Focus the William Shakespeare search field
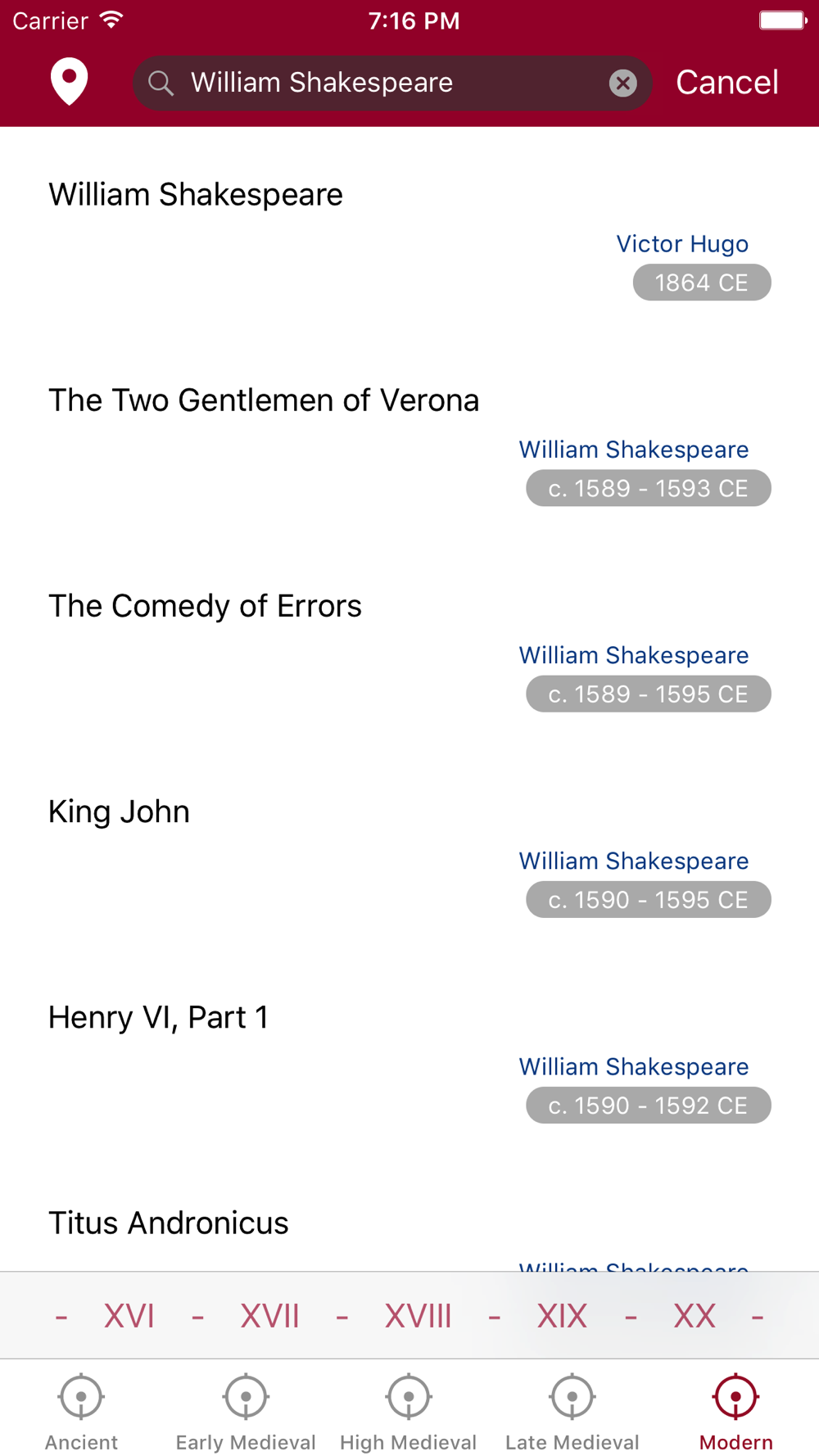 point(392,83)
